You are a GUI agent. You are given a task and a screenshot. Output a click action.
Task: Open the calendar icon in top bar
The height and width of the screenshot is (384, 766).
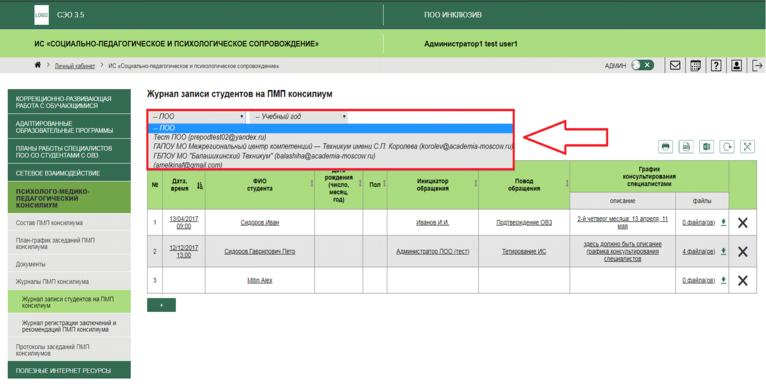[x=695, y=65]
